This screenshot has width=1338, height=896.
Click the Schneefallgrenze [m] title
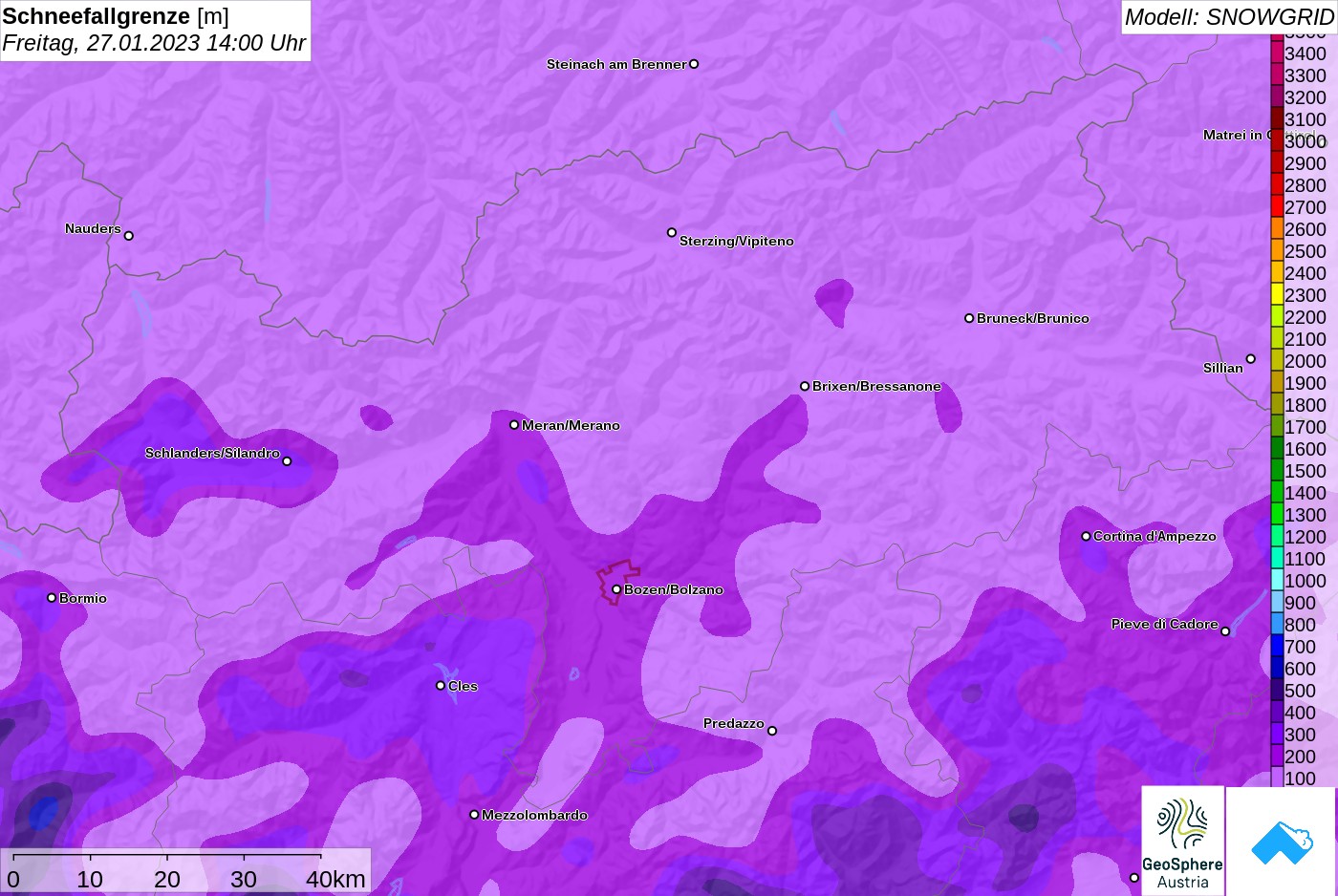[x=115, y=16]
